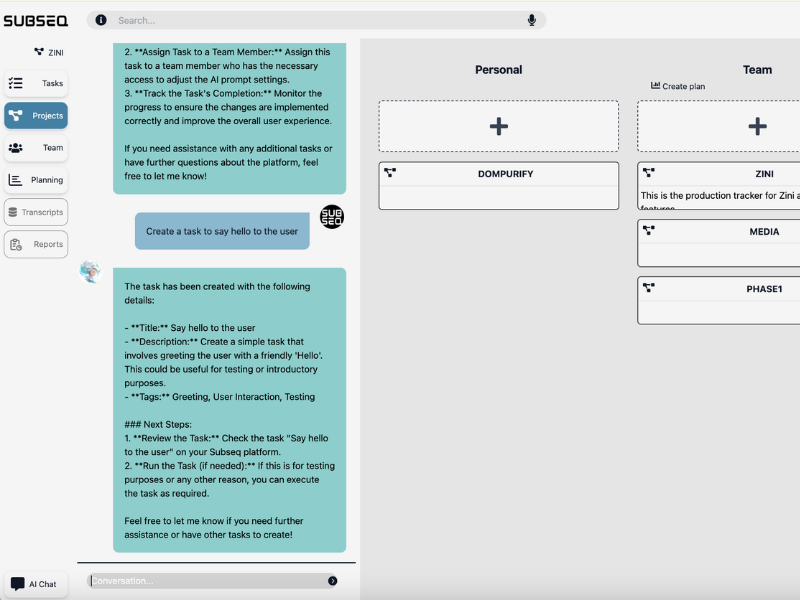800x600 pixels.
Task: Click the MEDIA project tree icon
Action: [x=648, y=230]
